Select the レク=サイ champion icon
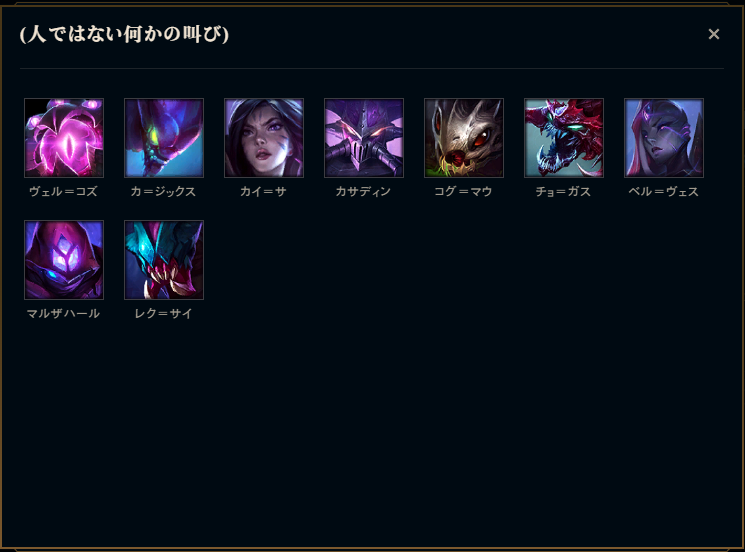745x552 pixels. tap(164, 260)
